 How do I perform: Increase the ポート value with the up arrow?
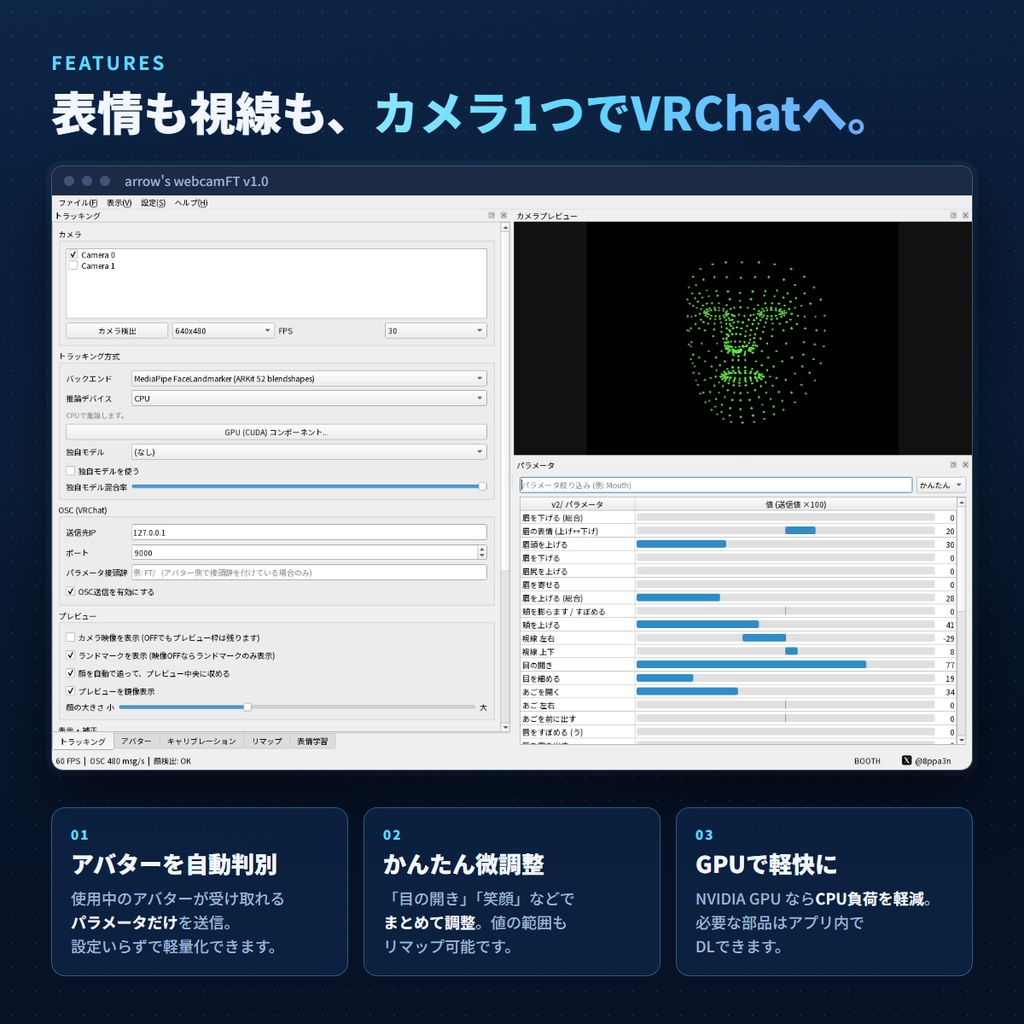point(482,549)
